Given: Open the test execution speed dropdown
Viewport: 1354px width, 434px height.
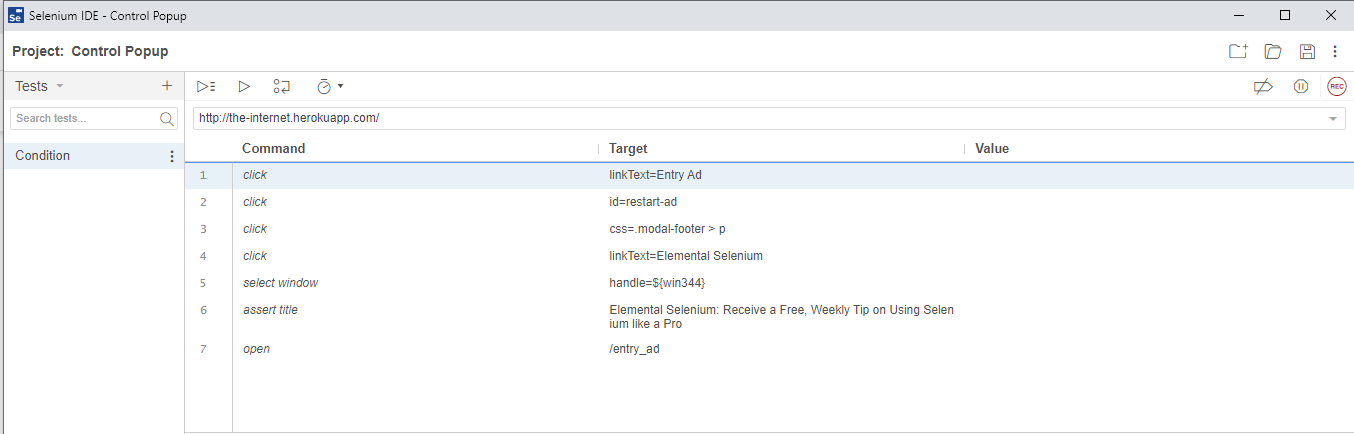Looking at the screenshot, I should [x=329, y=87].
